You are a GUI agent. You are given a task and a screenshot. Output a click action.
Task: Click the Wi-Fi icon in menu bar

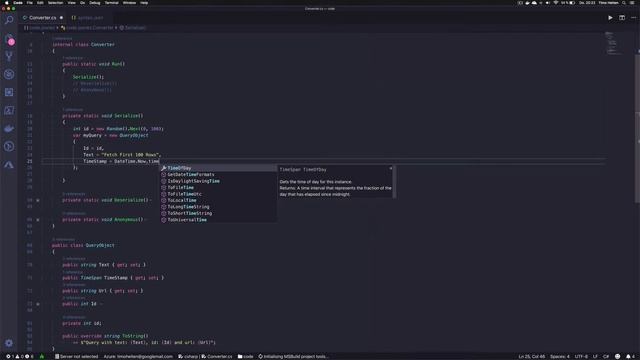[555, 3]
